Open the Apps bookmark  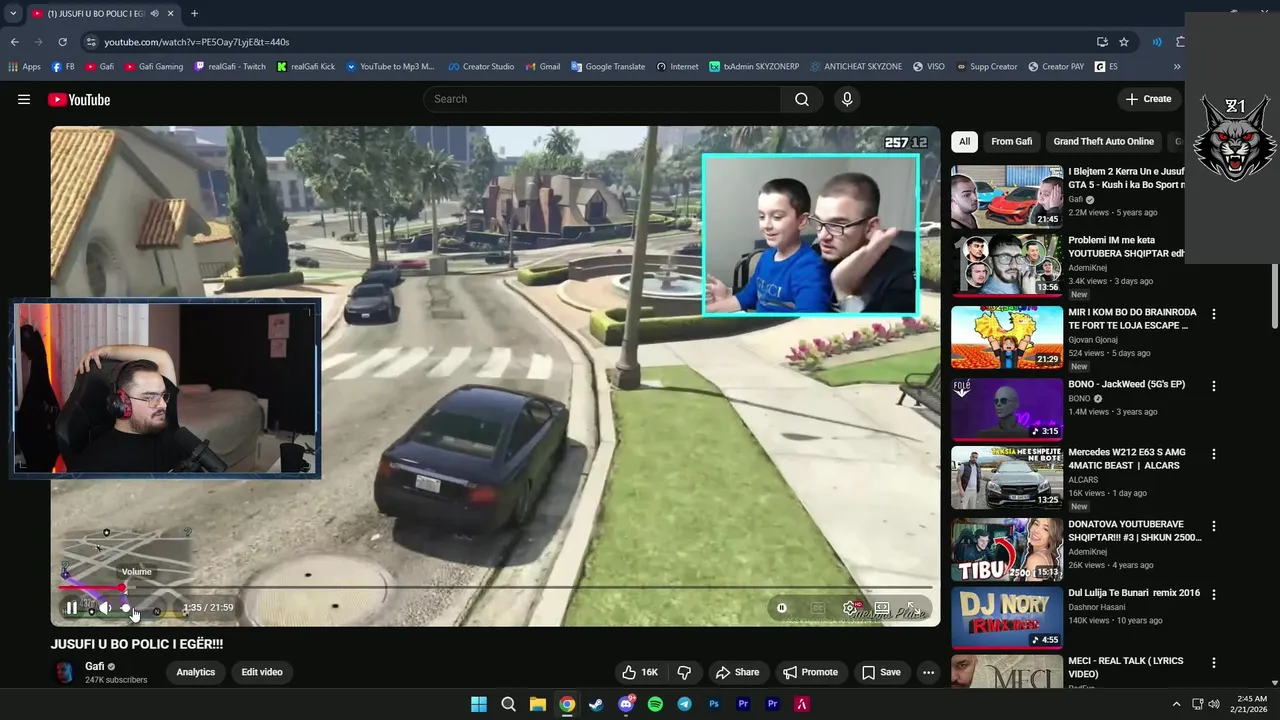[x=24, y=67]
